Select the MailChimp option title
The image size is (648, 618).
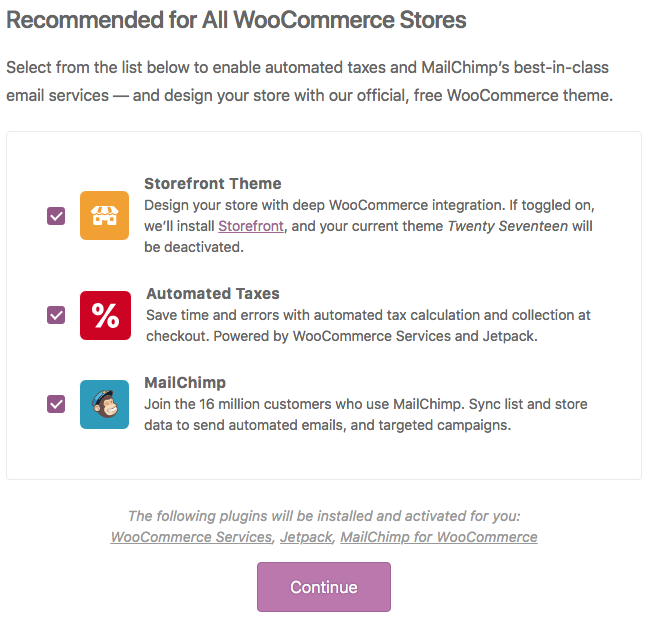click(185, 382)
